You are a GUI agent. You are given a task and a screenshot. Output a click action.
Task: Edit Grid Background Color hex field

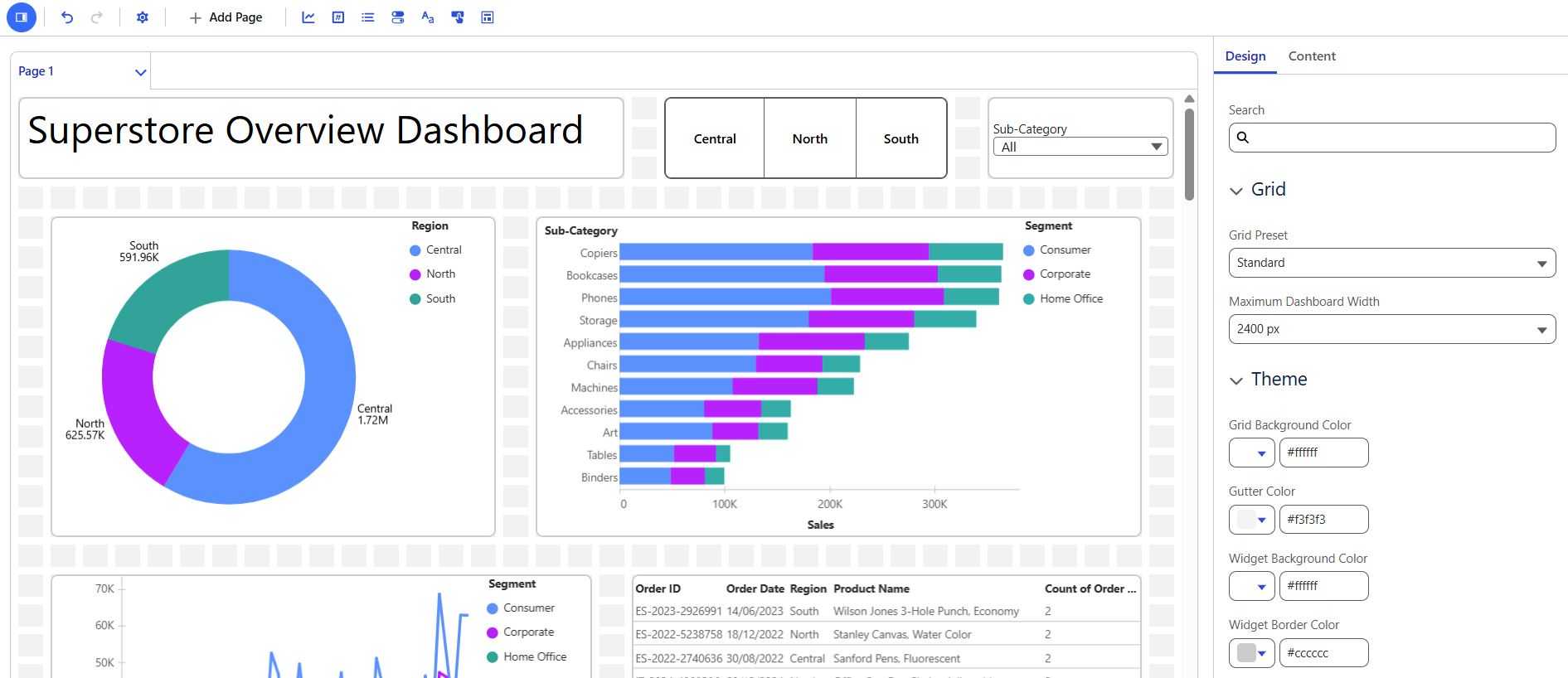(1324, 453)
